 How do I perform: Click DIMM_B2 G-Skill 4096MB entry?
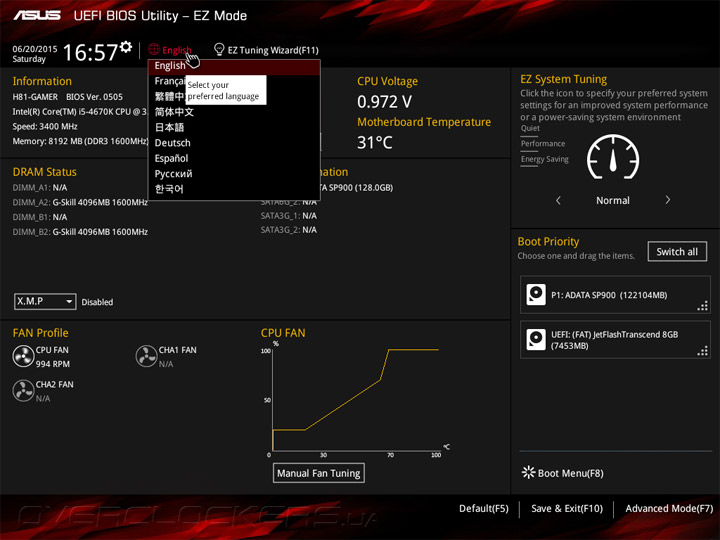[x=80, y=232]
